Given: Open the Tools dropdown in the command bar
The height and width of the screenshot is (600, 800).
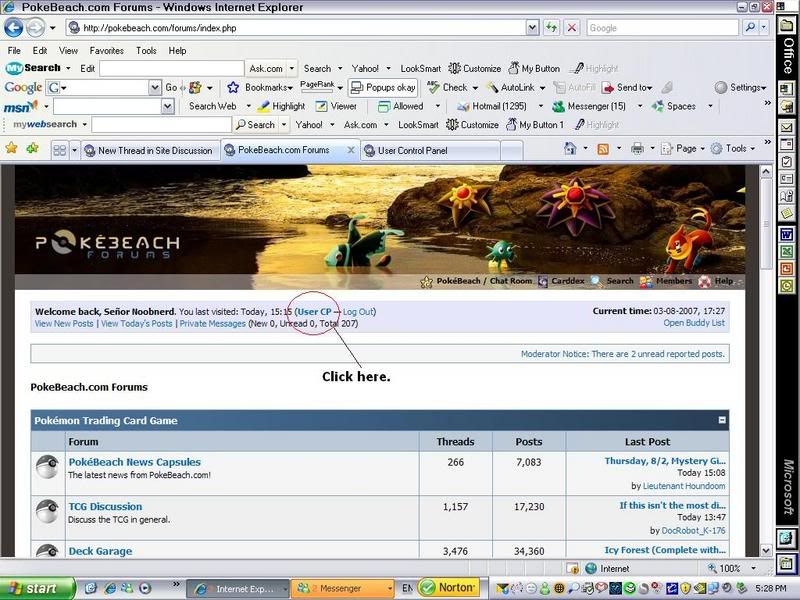Looking at the screenshot, I should [x=733, y=148].
